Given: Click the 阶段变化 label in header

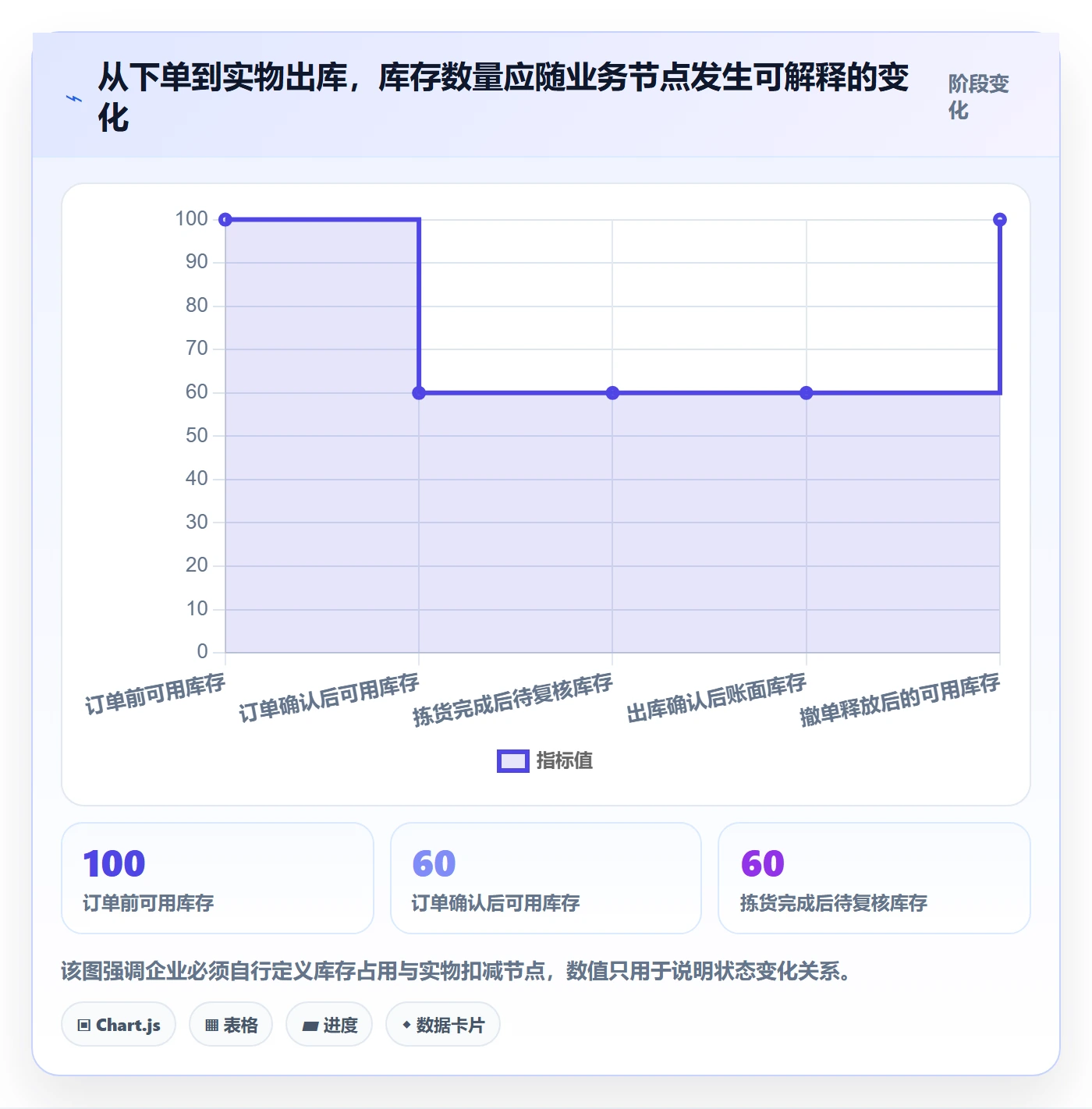Looking at the screenshot, I should pyautogui.click(x=978, y=97).
